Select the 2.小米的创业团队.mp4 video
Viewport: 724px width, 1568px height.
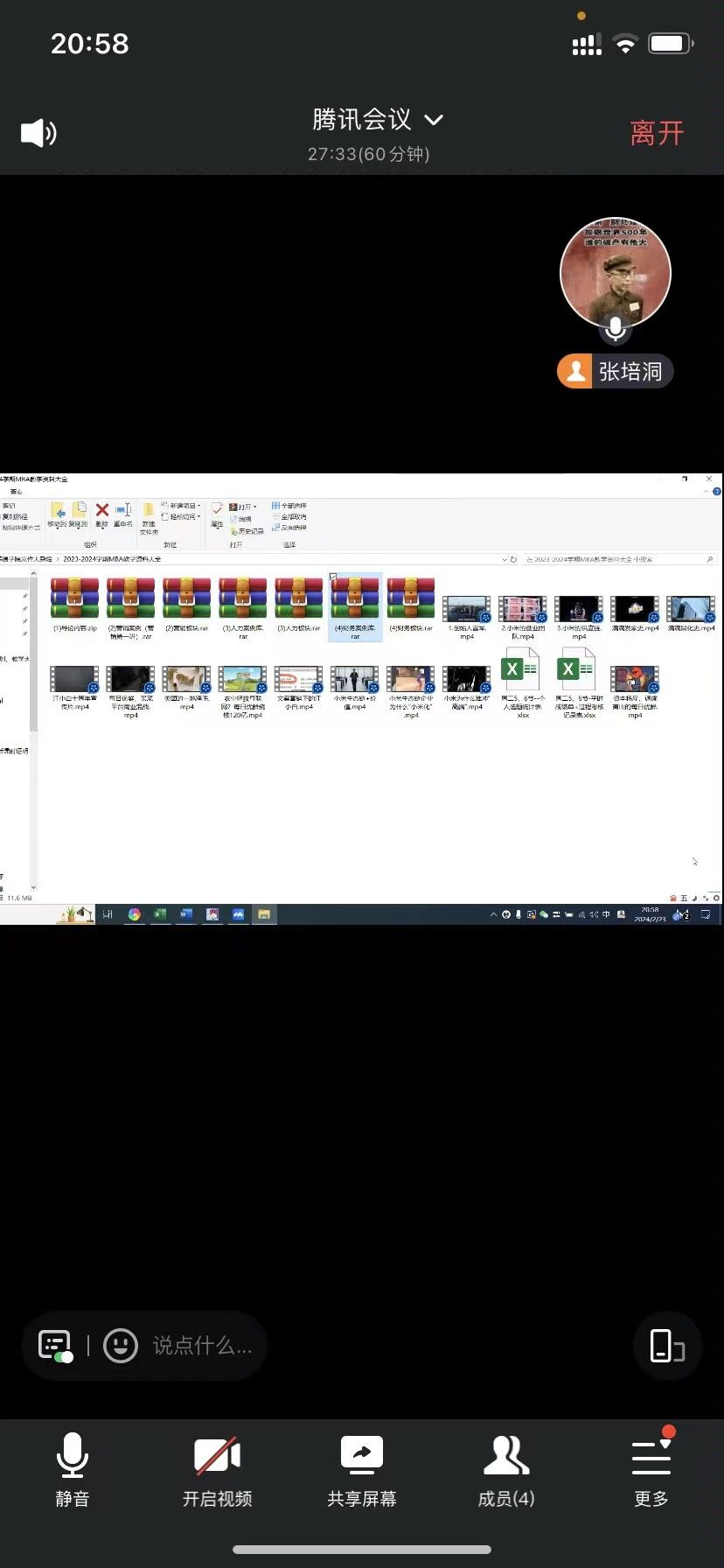click(x=523, y=617)
